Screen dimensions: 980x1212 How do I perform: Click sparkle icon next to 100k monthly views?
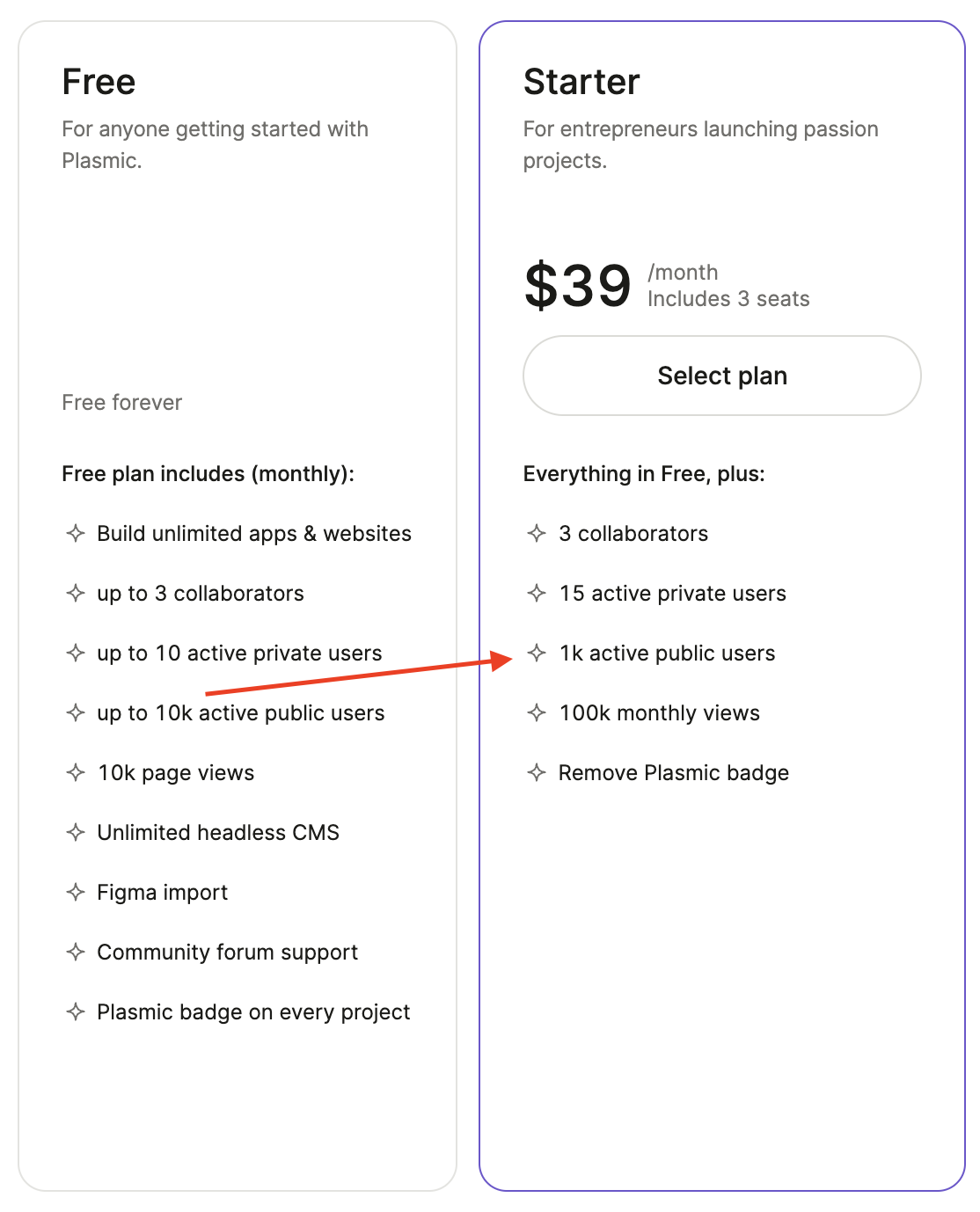[x=537, y=712]
